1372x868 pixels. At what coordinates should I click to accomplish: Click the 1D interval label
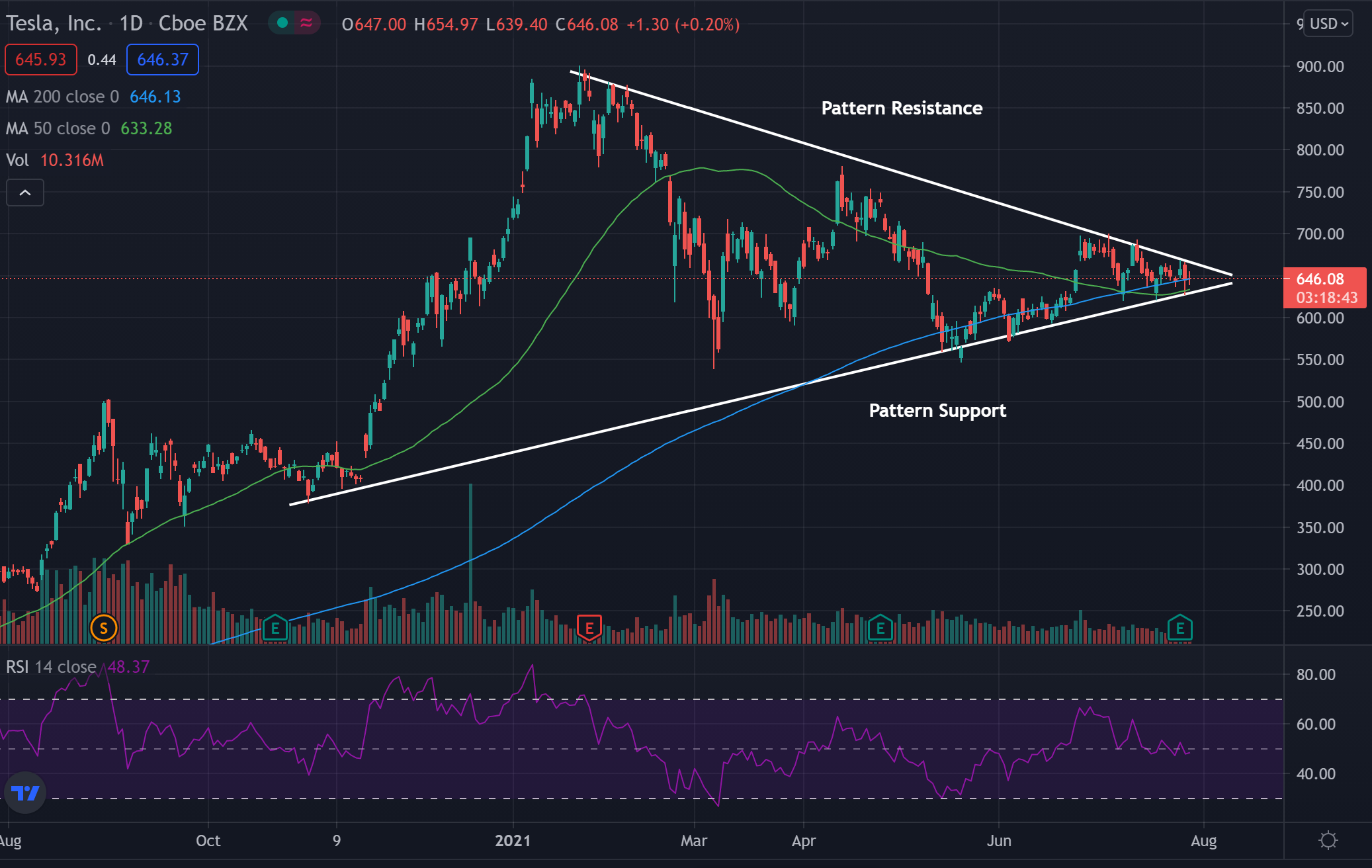[131, 24]
